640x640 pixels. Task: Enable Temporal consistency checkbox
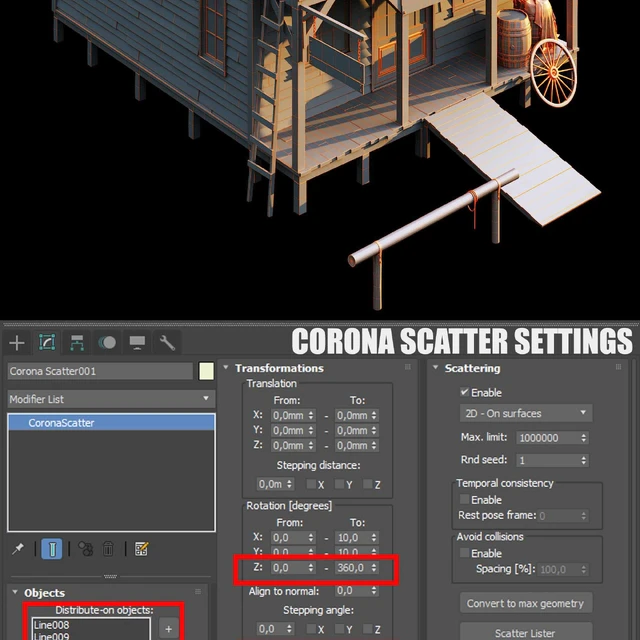(x=464, y=499)
